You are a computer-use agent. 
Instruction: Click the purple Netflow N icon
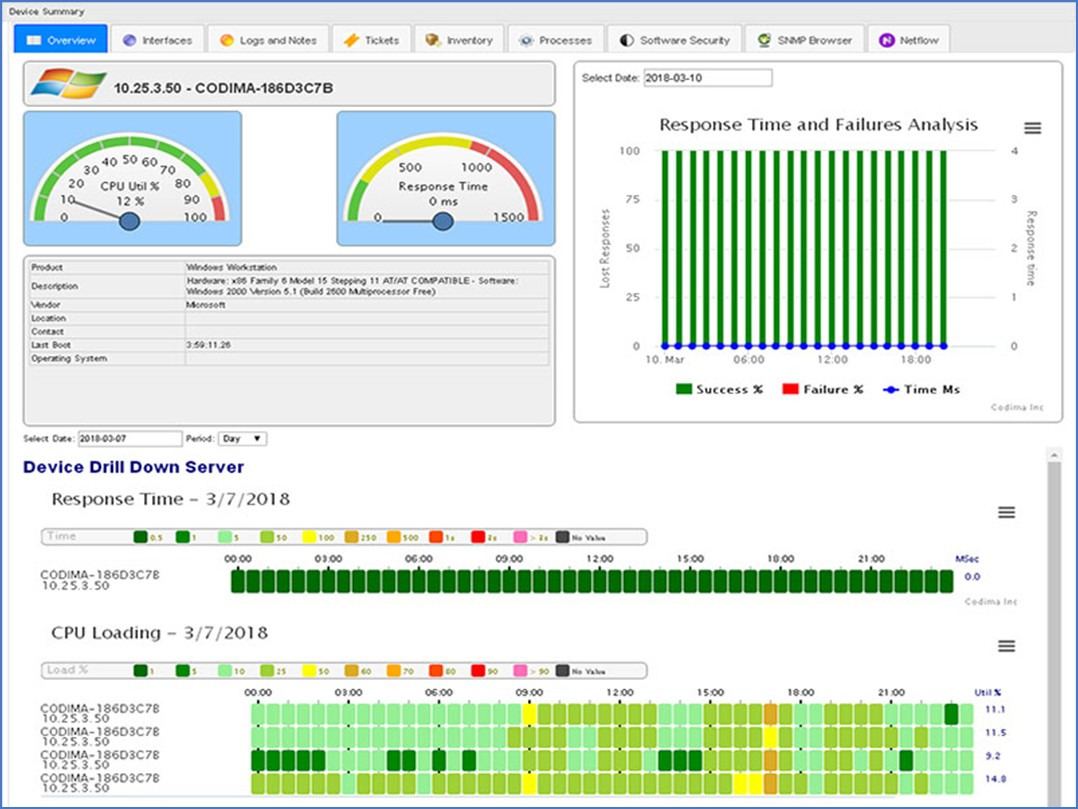(x=887, y=41)
